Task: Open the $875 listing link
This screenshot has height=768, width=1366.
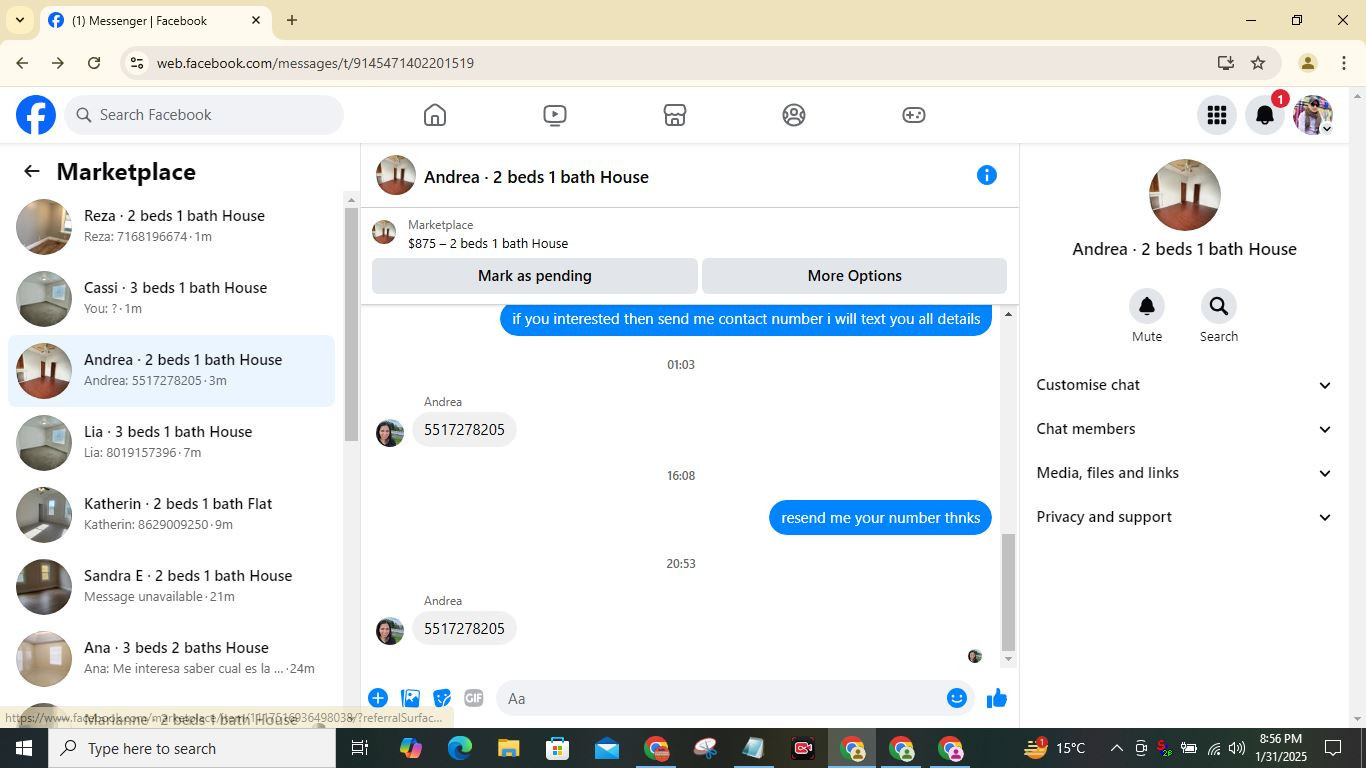Action: pos(488,243)
